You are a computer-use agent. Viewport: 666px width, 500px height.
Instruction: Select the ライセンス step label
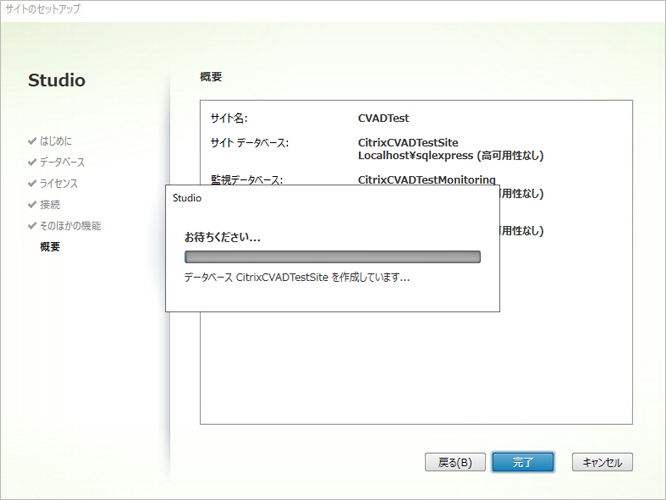coord(58,183)
